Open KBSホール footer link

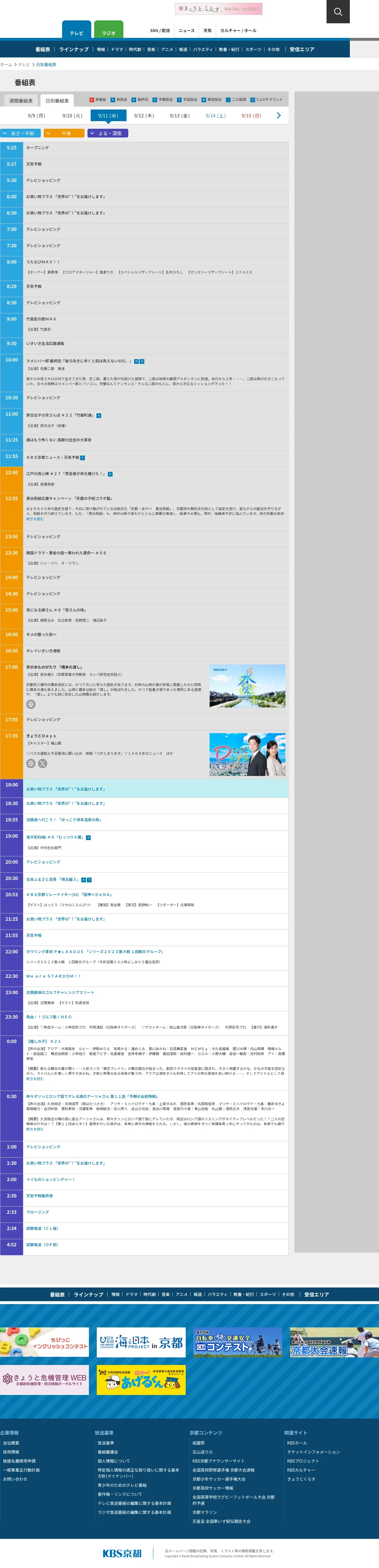[297, 1443]
